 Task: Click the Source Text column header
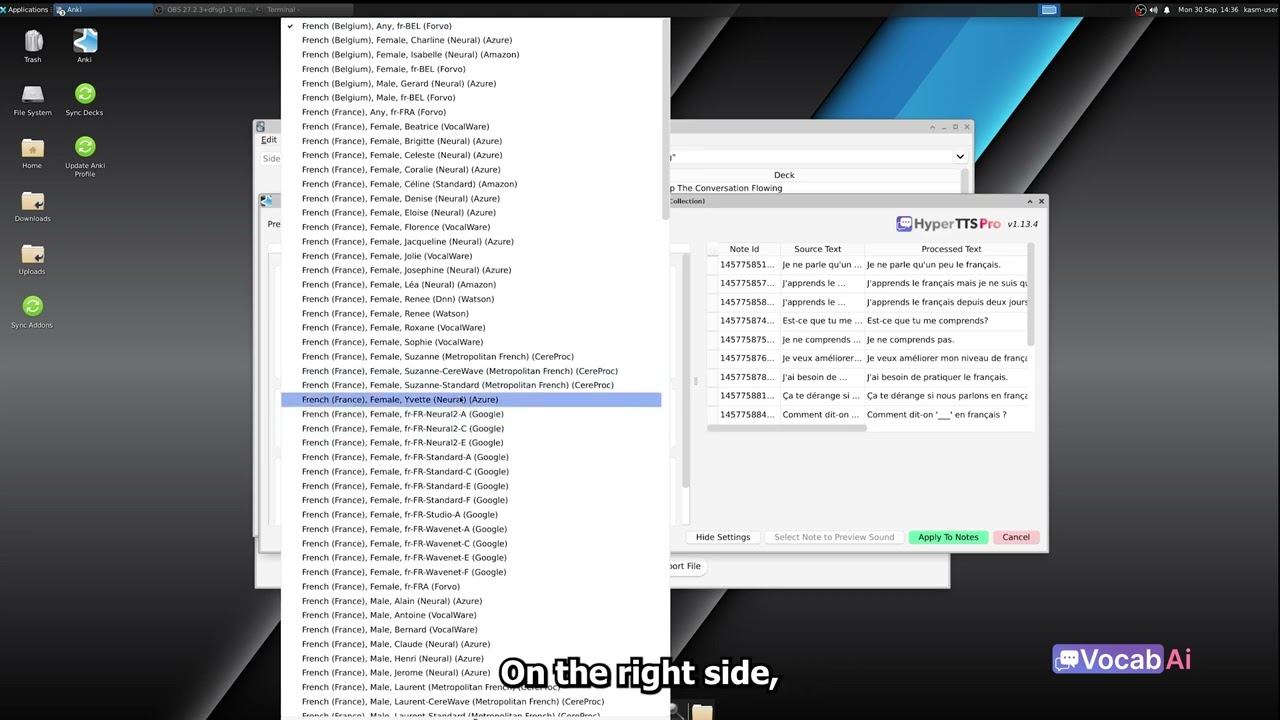[x=818, y=249]
